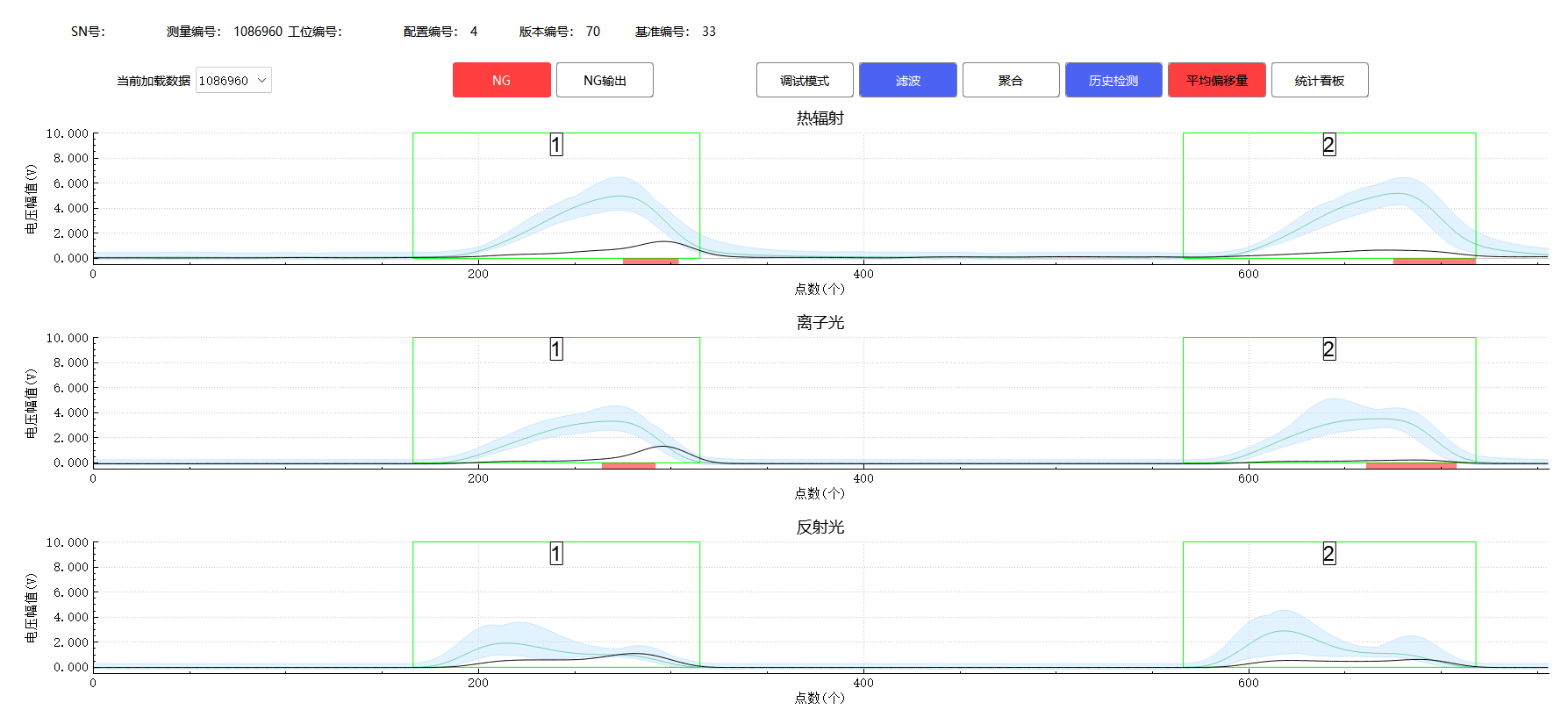The height and width of the screenshot is (717, 1568).
Task: Open 调试模式 debug mode
Action: click(805, 80)
